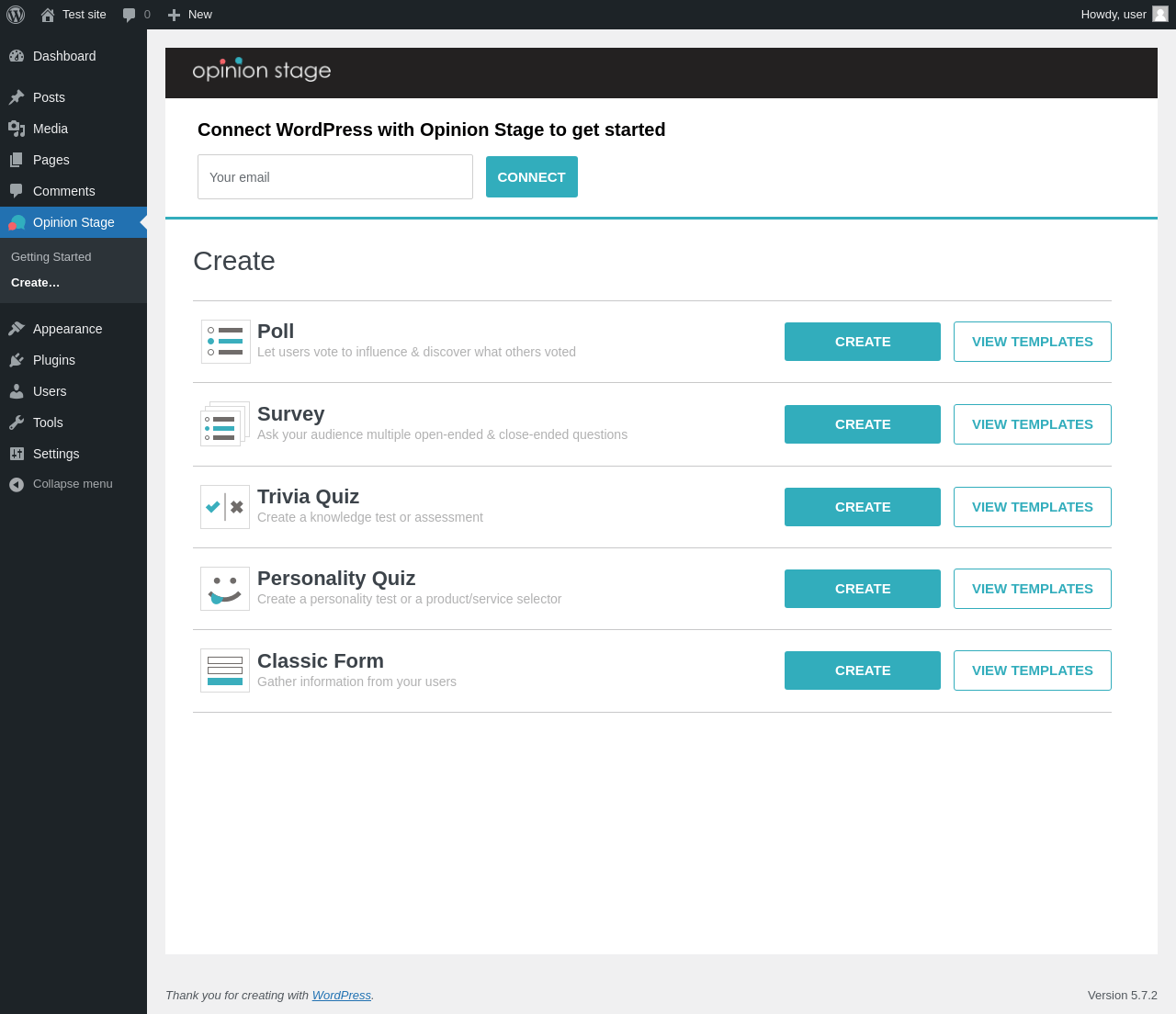Image resolution: width=1176 pixels, height=1014 pixels.
Task: Click the Users person icon
Action: click(x=17, y=391)
